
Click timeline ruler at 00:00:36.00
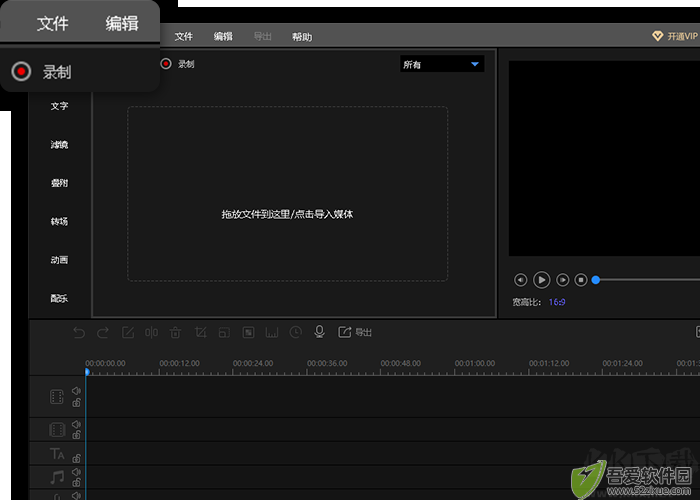[327, 364]
